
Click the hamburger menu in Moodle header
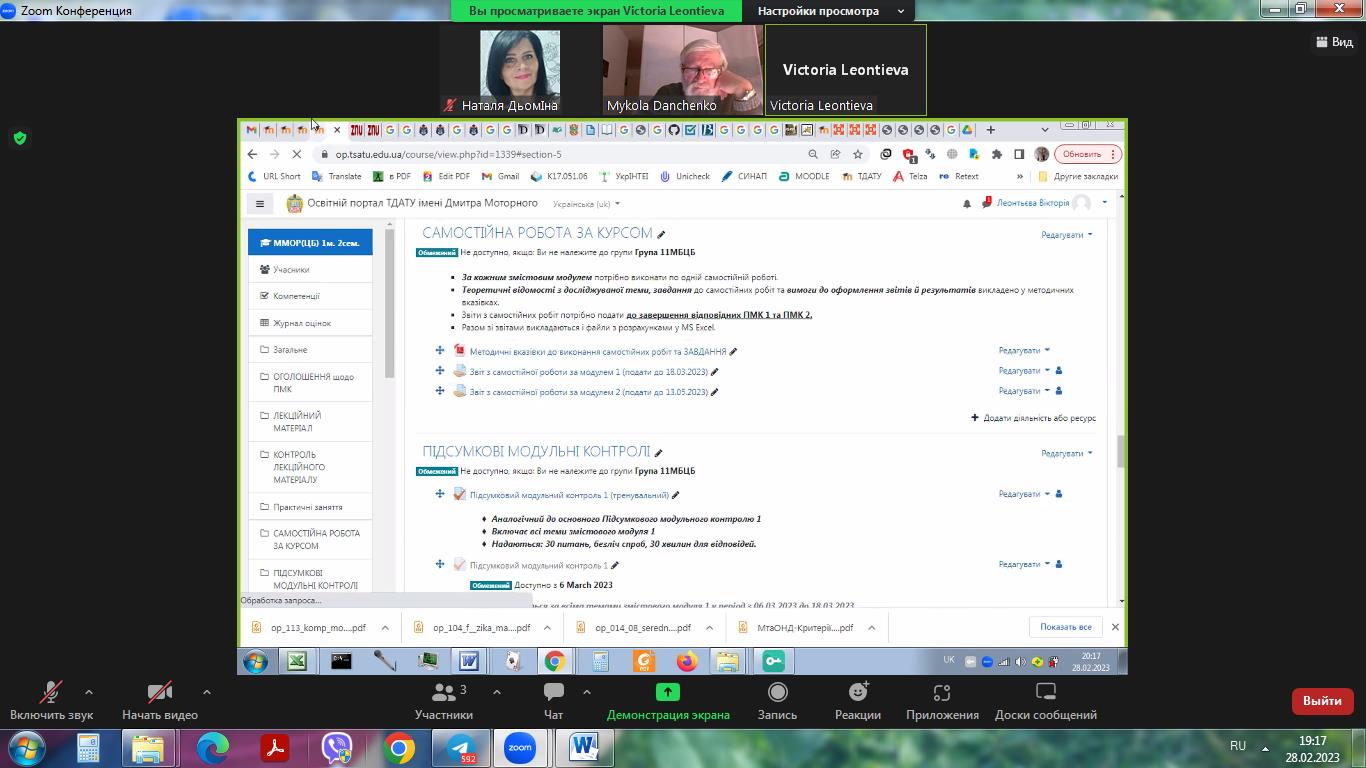pos(260,204)
